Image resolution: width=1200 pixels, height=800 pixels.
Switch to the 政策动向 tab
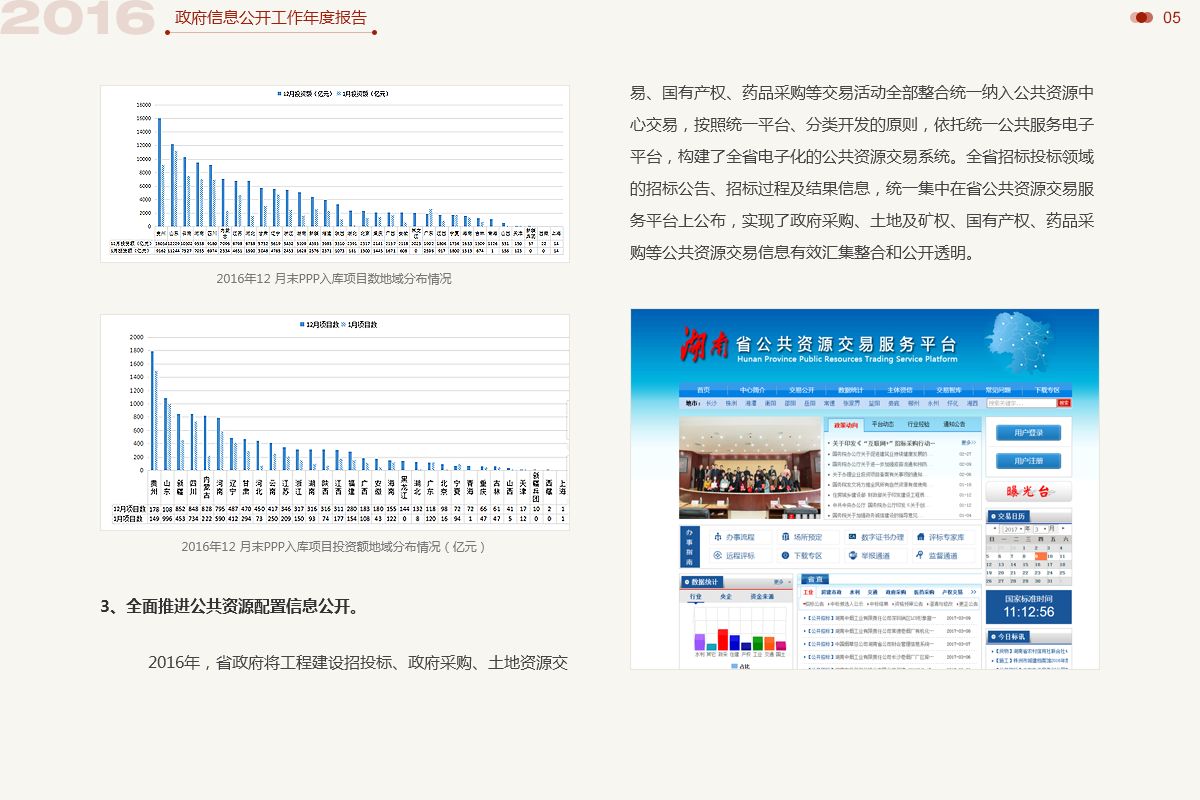pos(846,425)
